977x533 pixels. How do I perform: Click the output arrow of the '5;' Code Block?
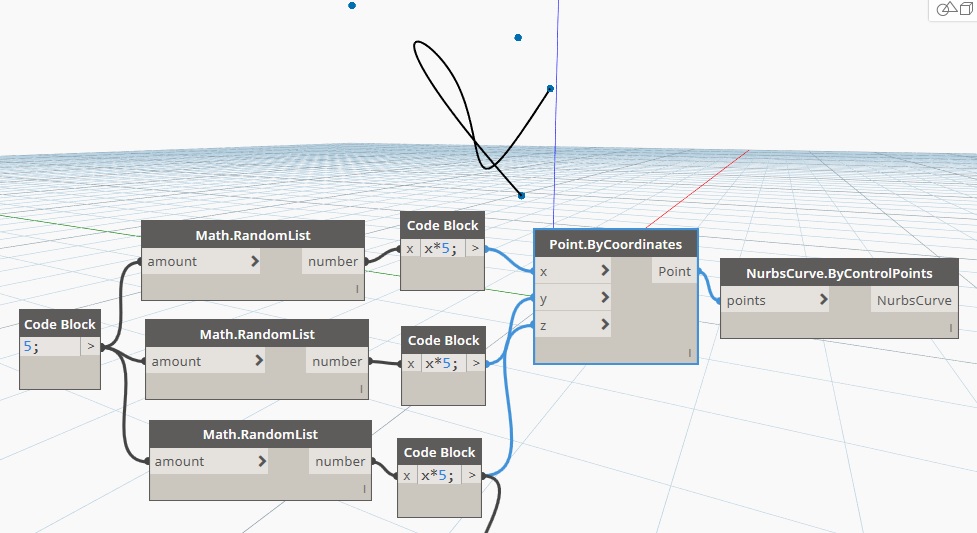(90, 347)
